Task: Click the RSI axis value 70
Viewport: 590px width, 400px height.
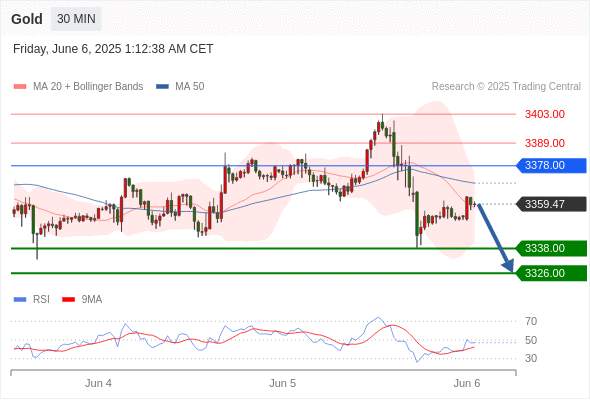Action: coord(531,321)
